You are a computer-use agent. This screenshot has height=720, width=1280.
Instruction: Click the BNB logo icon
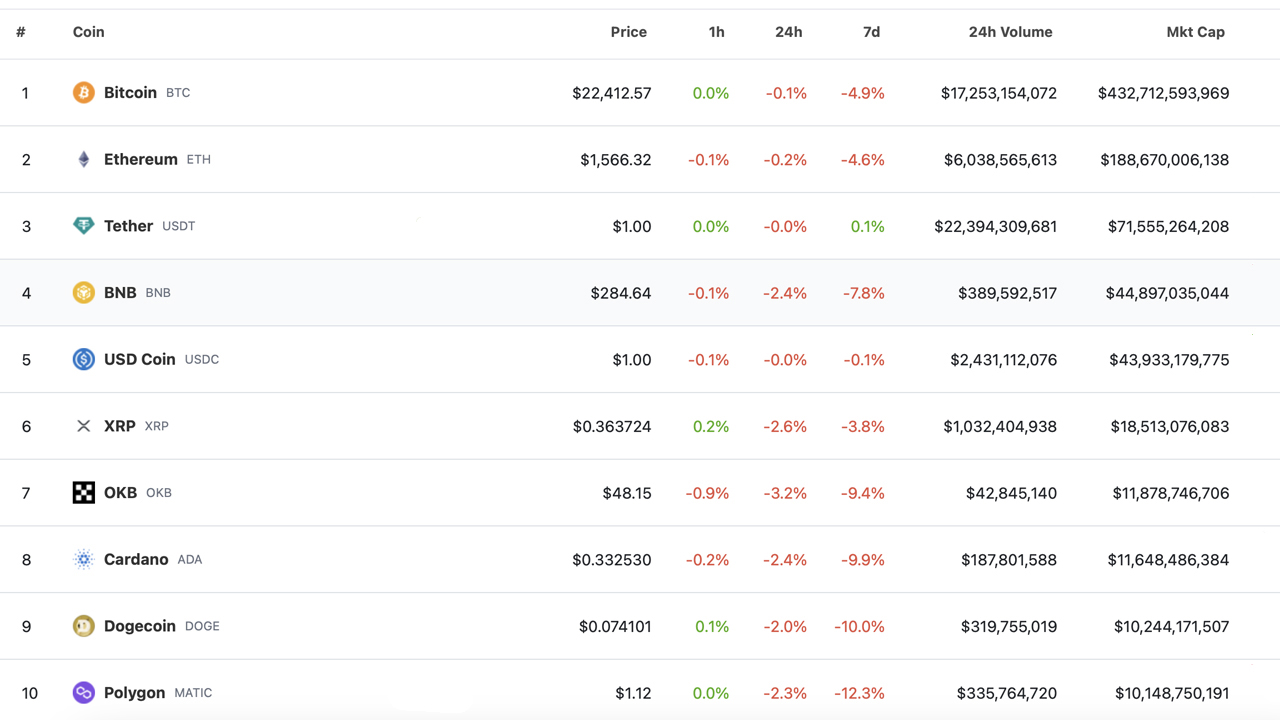(84, 293)
